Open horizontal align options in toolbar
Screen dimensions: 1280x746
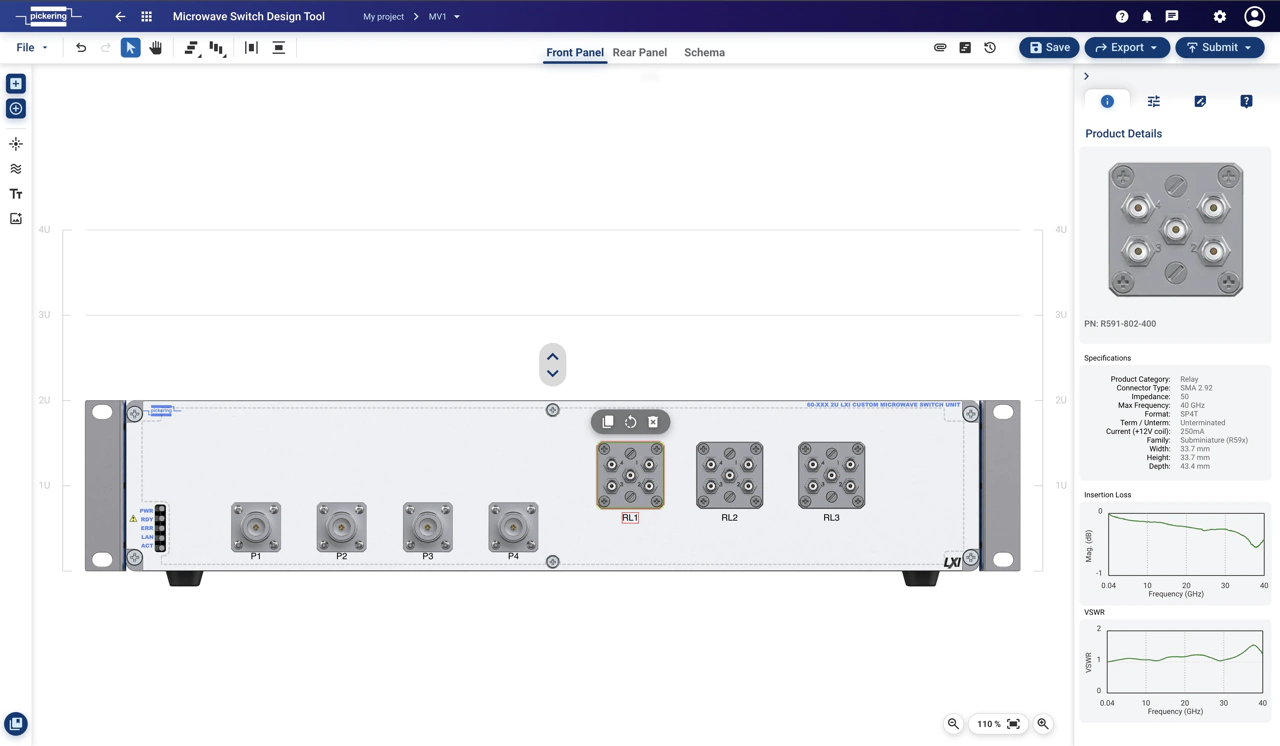(x=191, y=48)
